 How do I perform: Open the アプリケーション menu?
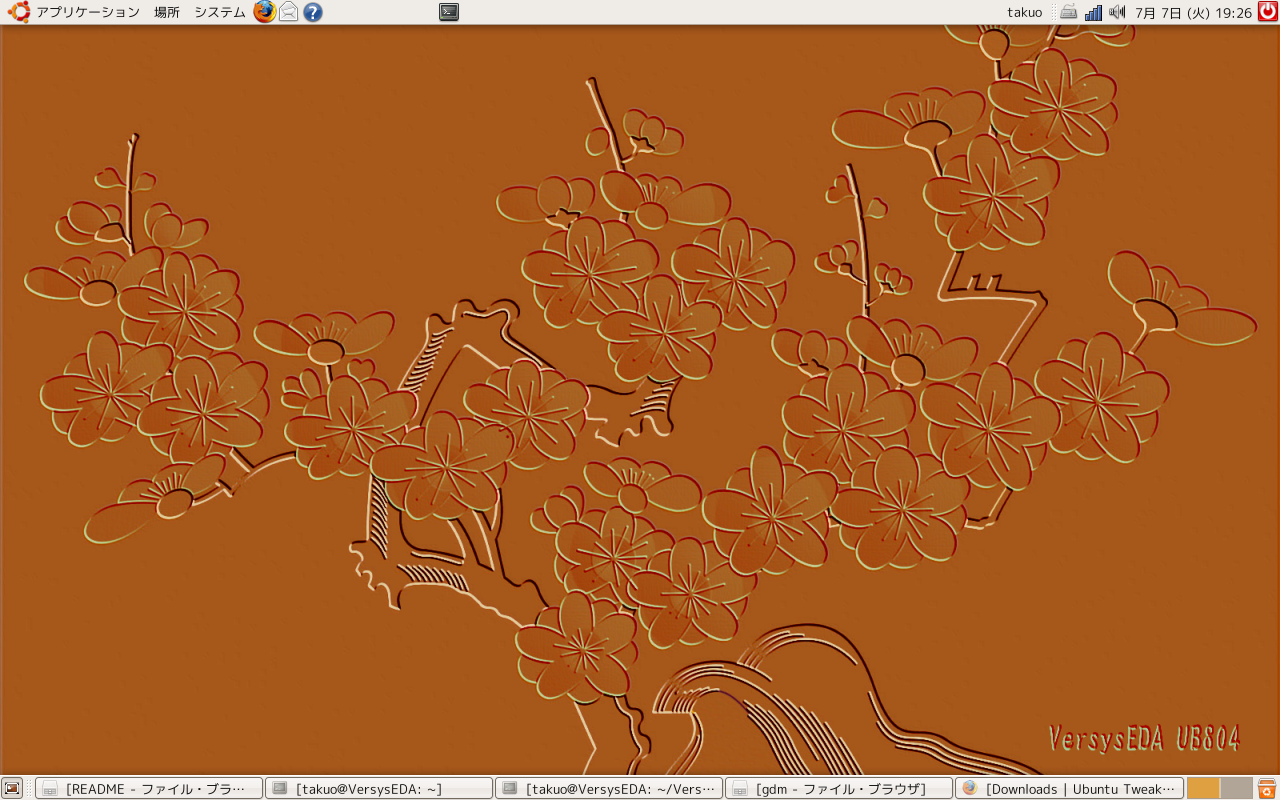pyautogui.click(x=74, y=12)
